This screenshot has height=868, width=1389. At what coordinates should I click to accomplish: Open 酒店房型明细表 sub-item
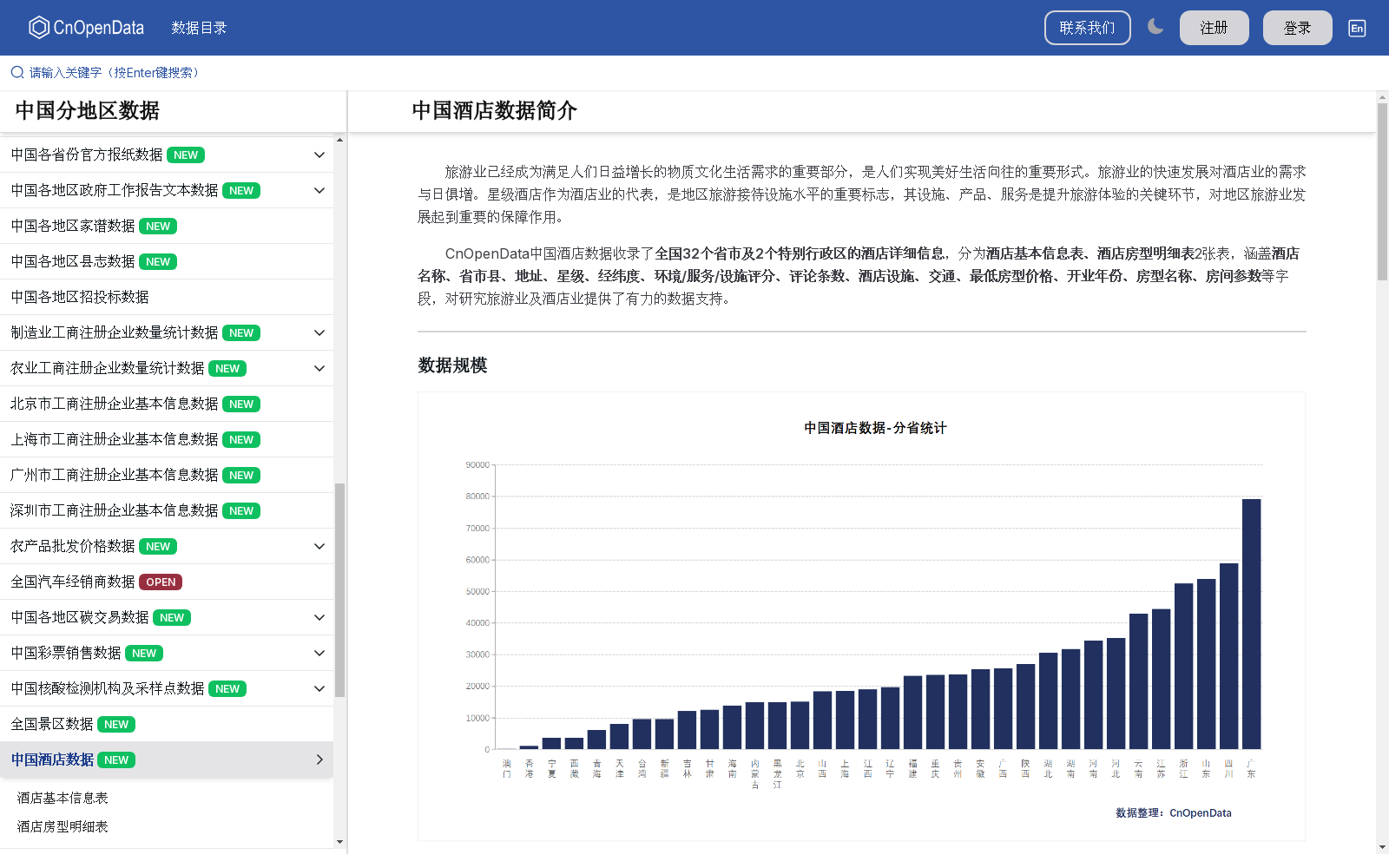click(63, 826)
